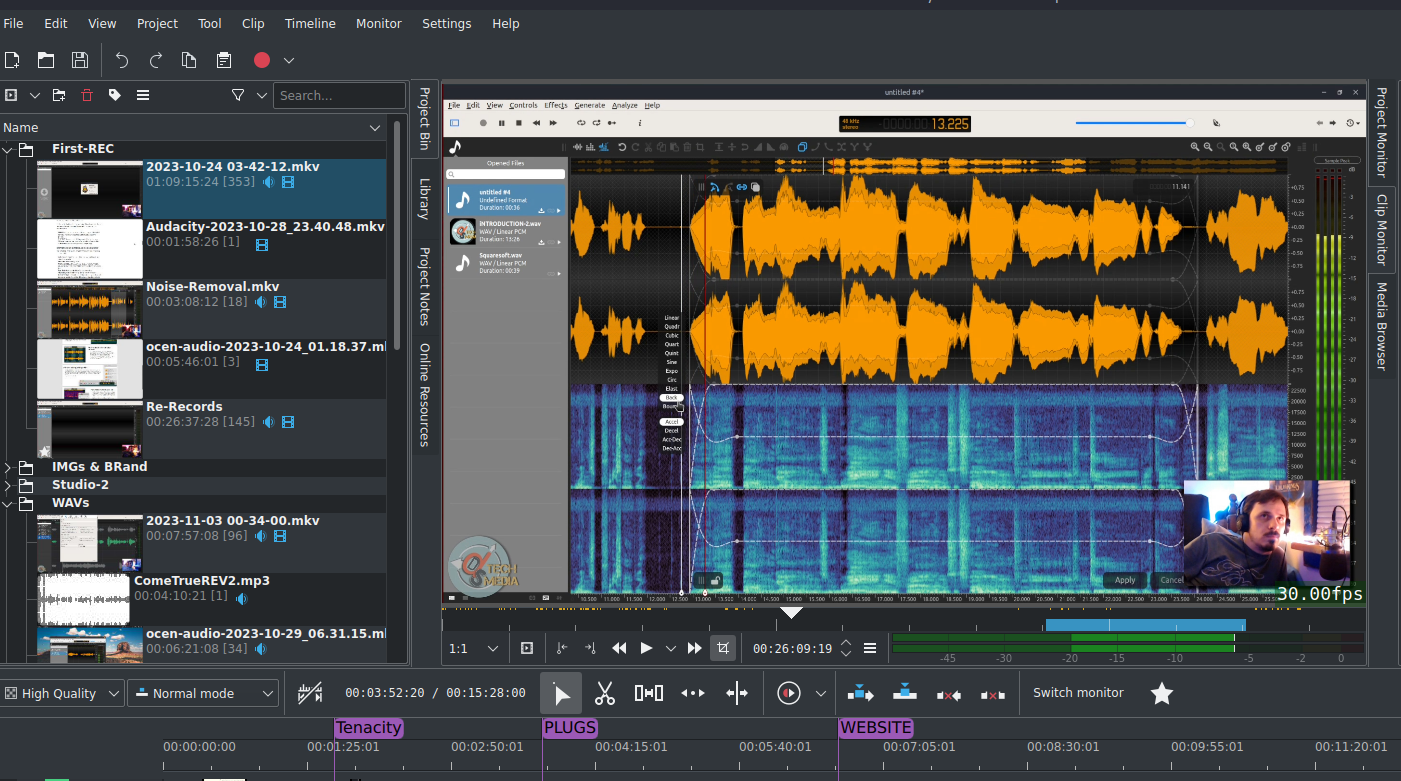Select the Spacer tool
The image size is (1401, 781).
[x=649, y=693]
